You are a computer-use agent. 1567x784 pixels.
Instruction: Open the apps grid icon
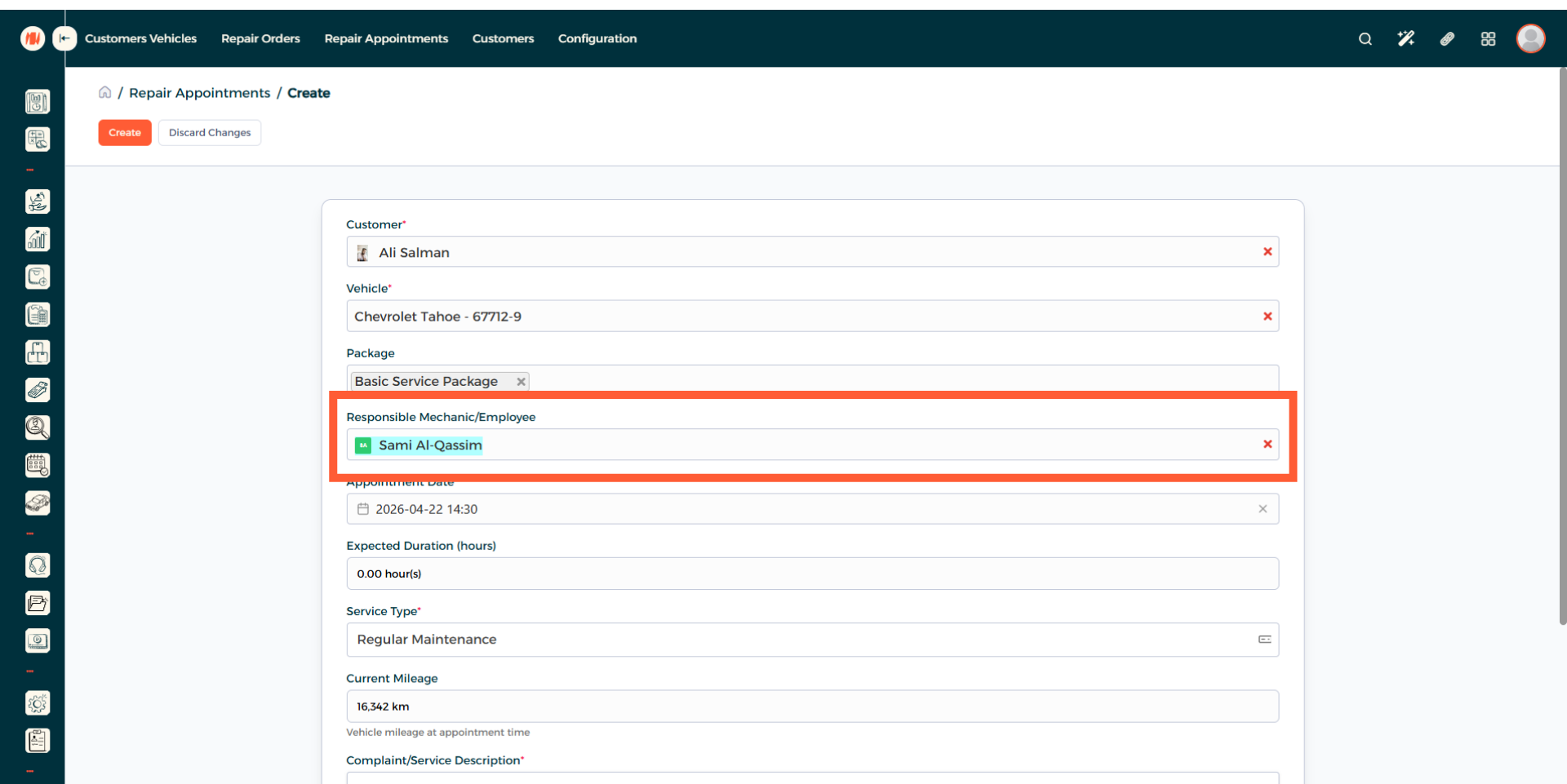point(1488,39)
